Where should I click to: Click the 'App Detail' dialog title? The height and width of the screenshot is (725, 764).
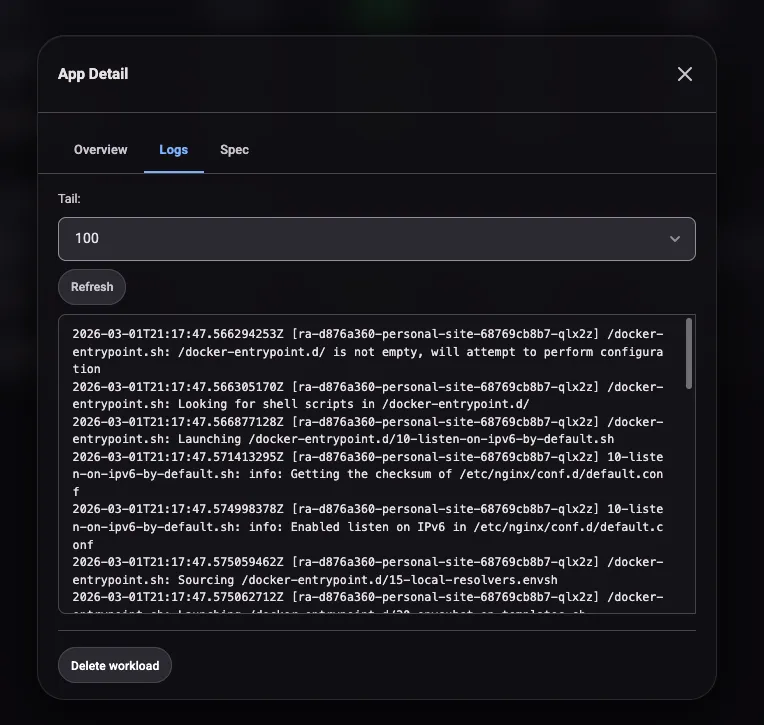(x=93, y=74)
